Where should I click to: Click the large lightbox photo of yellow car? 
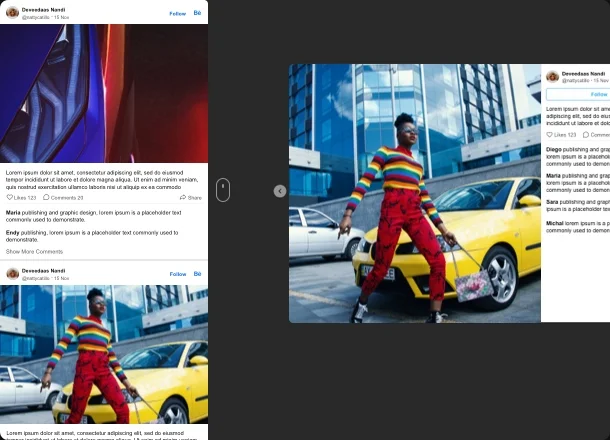pos(415,193)
